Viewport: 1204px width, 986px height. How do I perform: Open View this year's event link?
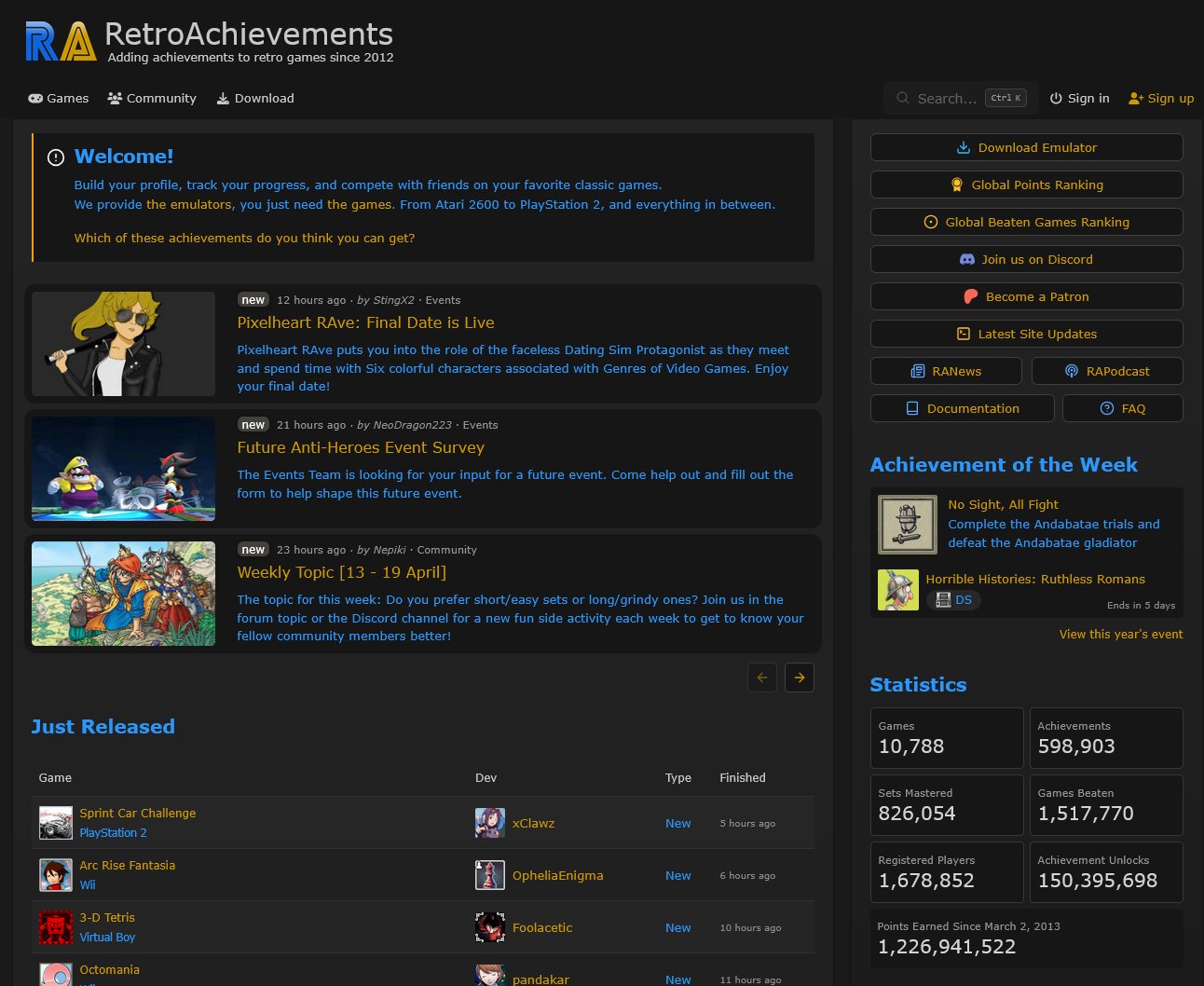[1120, 634]
